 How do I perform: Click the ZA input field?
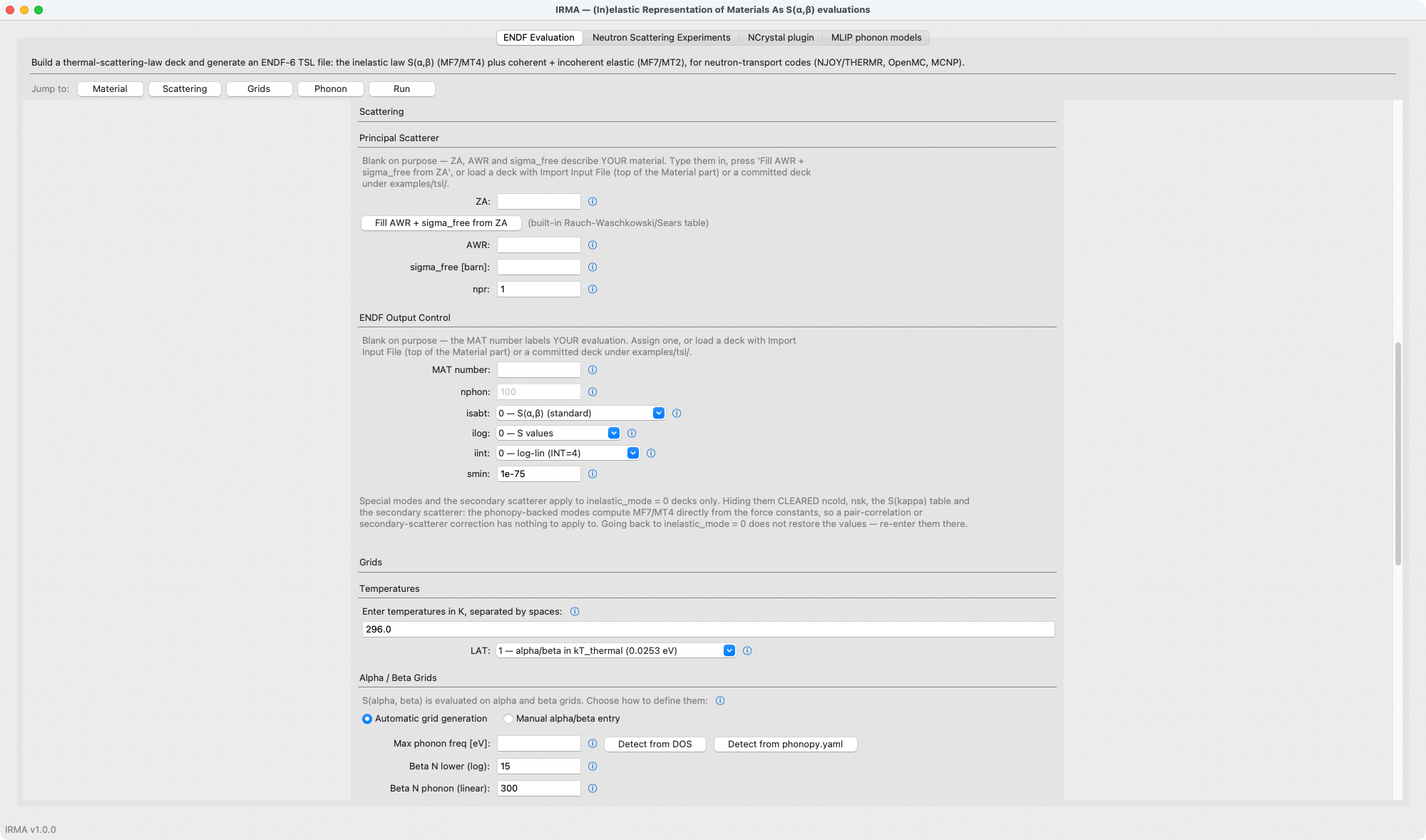pos(539,202)
